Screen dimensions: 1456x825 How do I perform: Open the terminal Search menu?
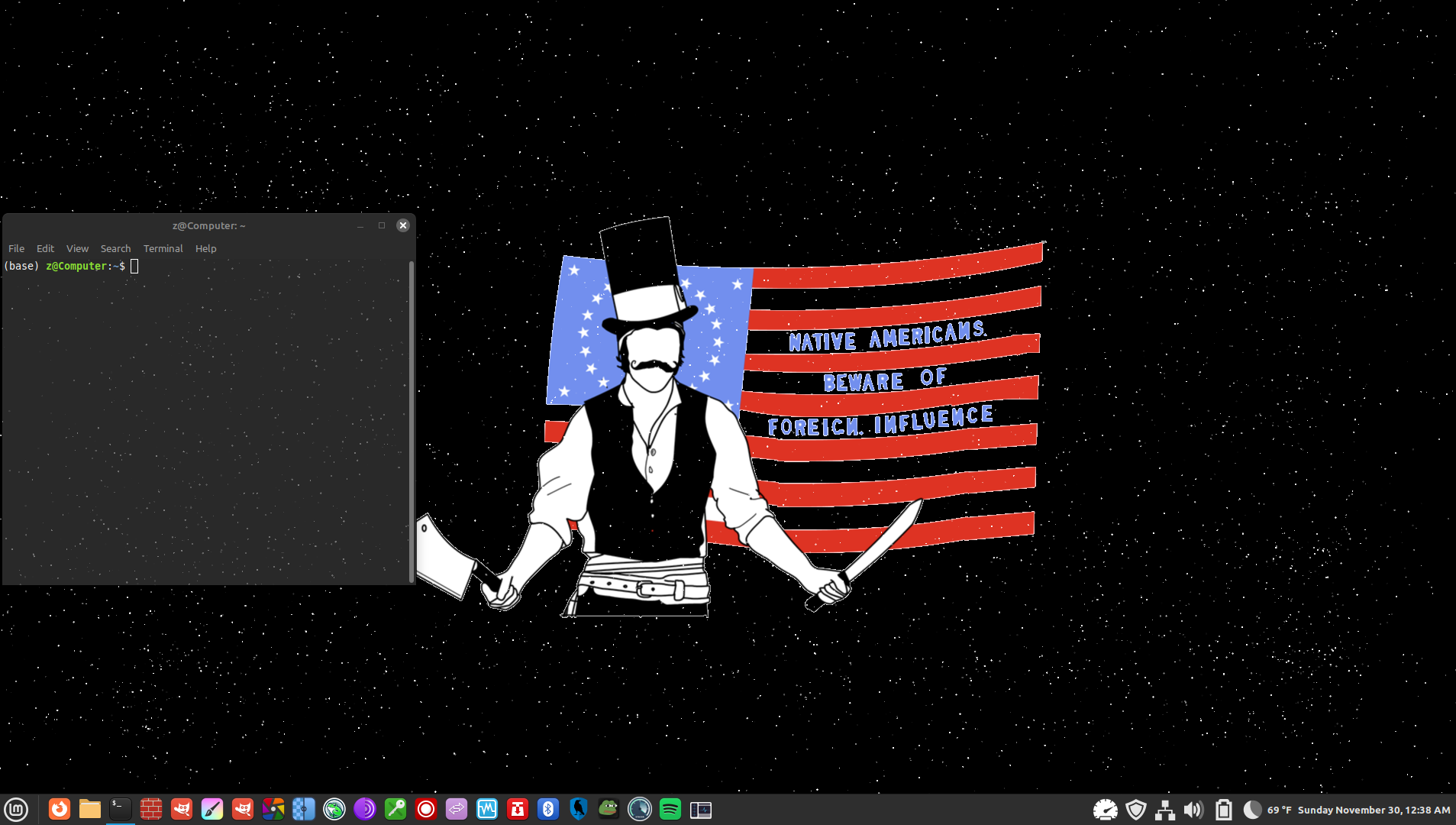click(x=115, y=248)
